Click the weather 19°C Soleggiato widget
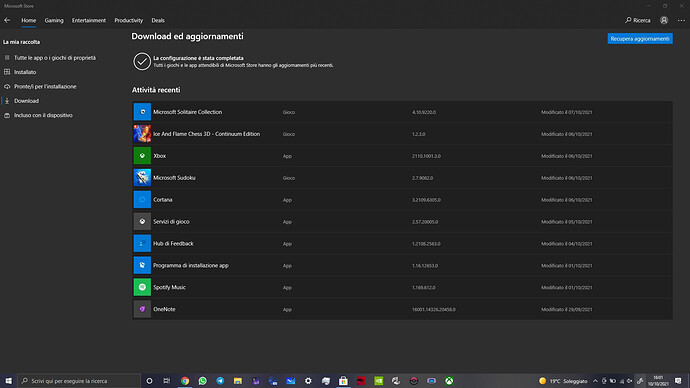 (563, 381)
